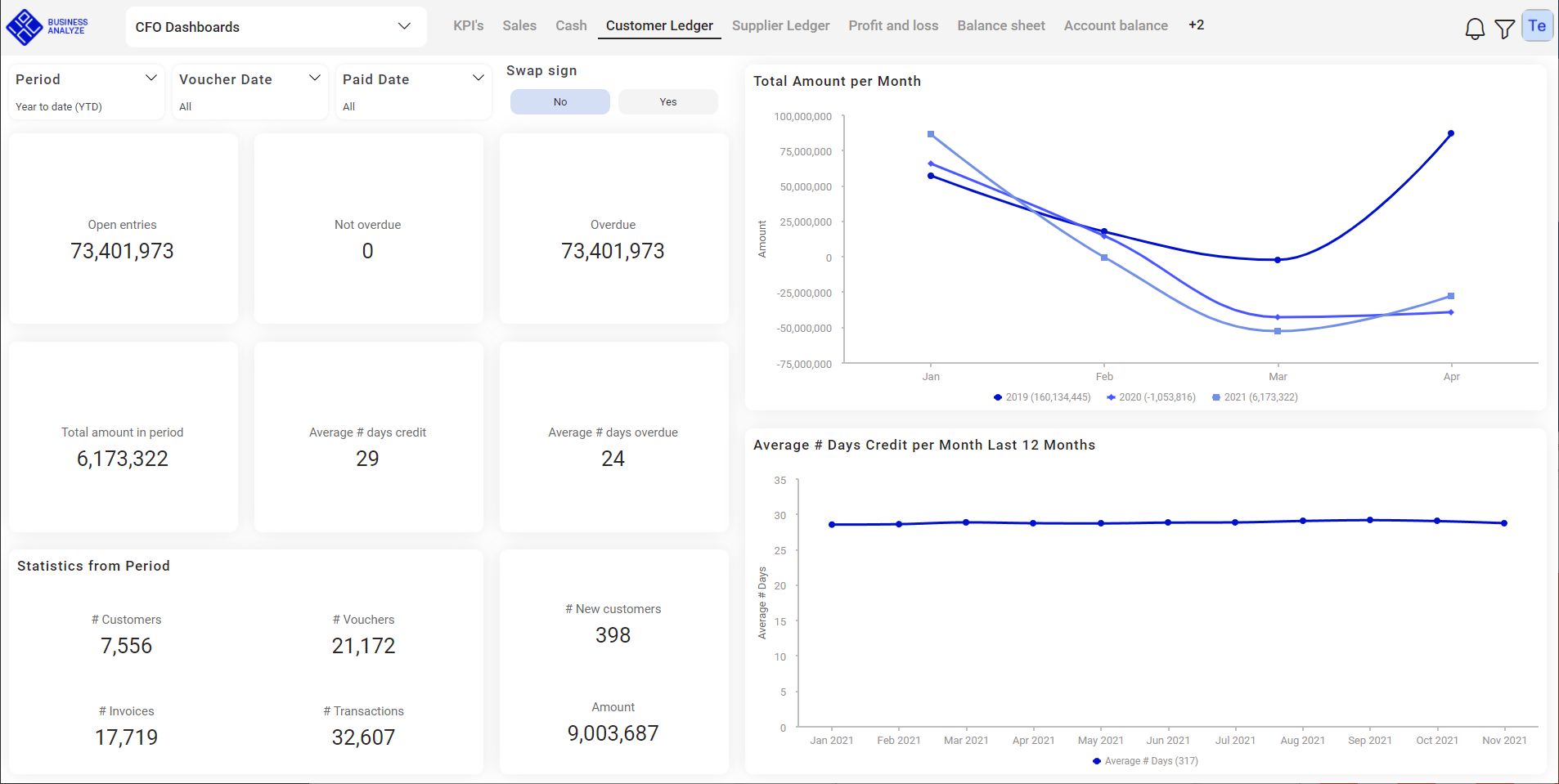This screenshot has height=784, width=1559.
Task: Open the Balance sheet tab
Action: click(1000, 25)
